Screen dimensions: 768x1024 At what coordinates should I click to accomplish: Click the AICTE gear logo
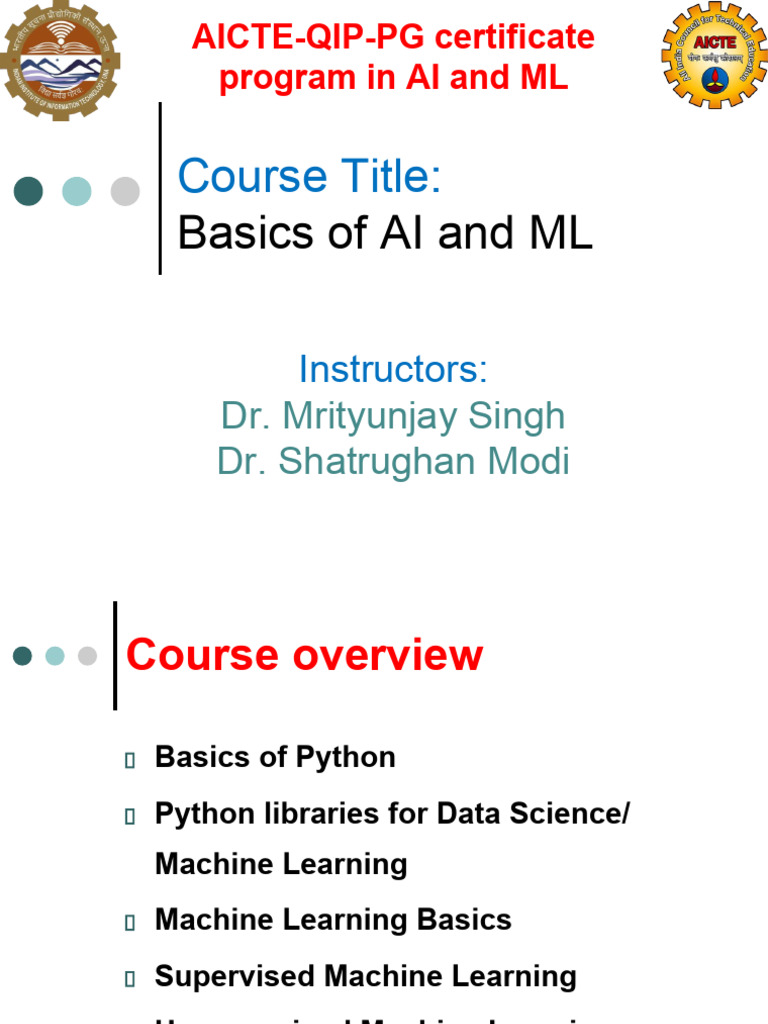(x=714, y=56)
